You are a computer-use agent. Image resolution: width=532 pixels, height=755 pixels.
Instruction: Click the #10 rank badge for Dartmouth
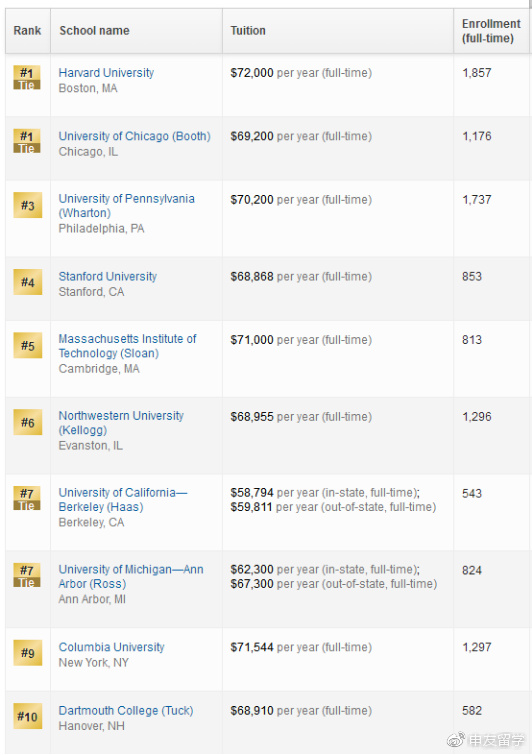27,716
